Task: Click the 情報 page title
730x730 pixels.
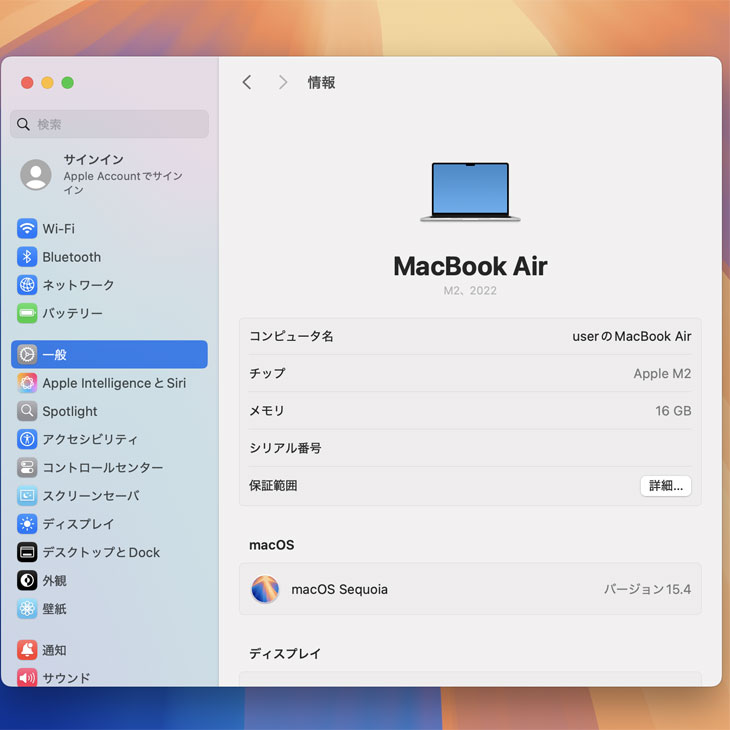Action: coord(321,82)
